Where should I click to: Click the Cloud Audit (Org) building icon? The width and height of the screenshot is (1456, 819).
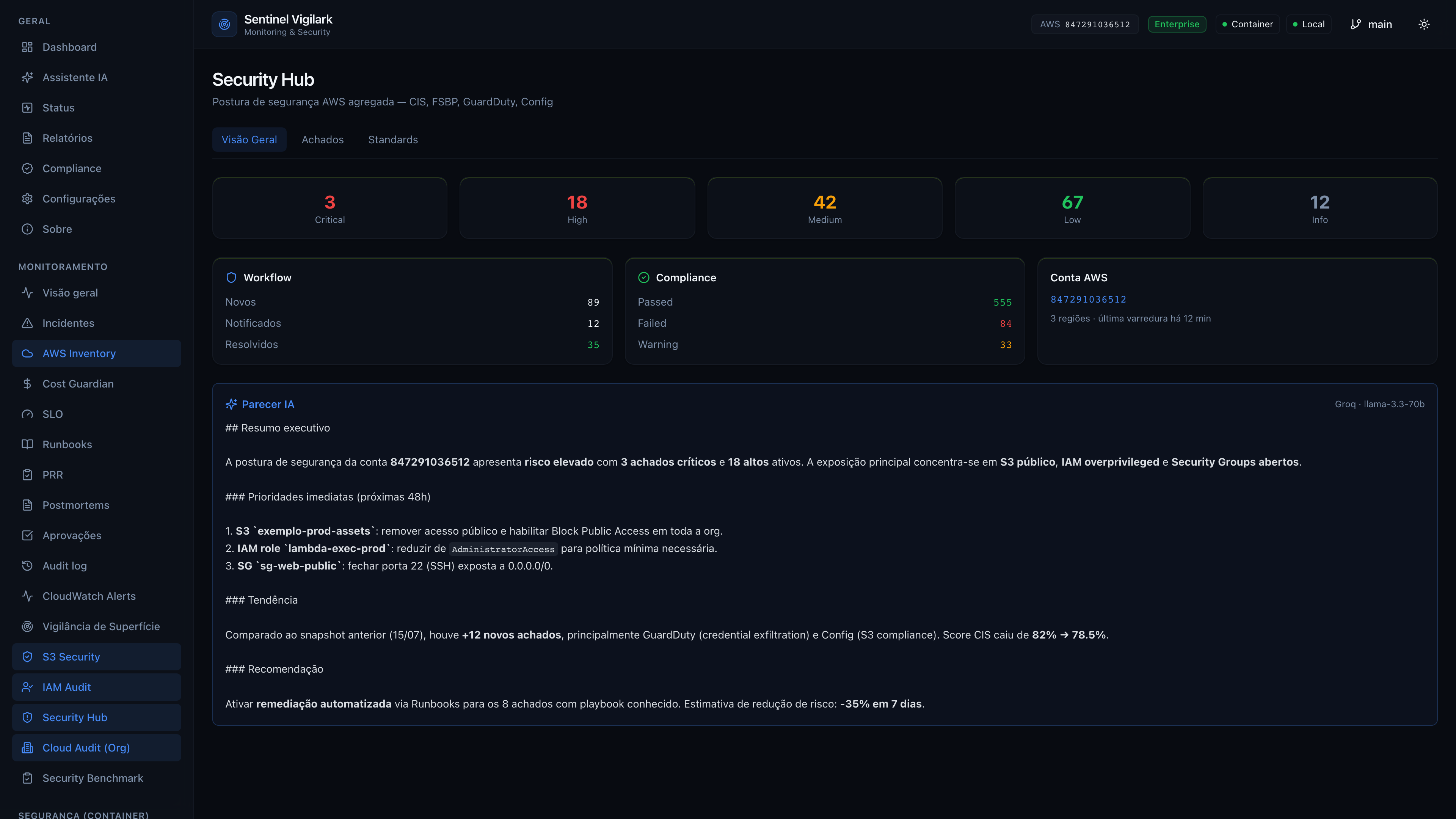(27, 748)
